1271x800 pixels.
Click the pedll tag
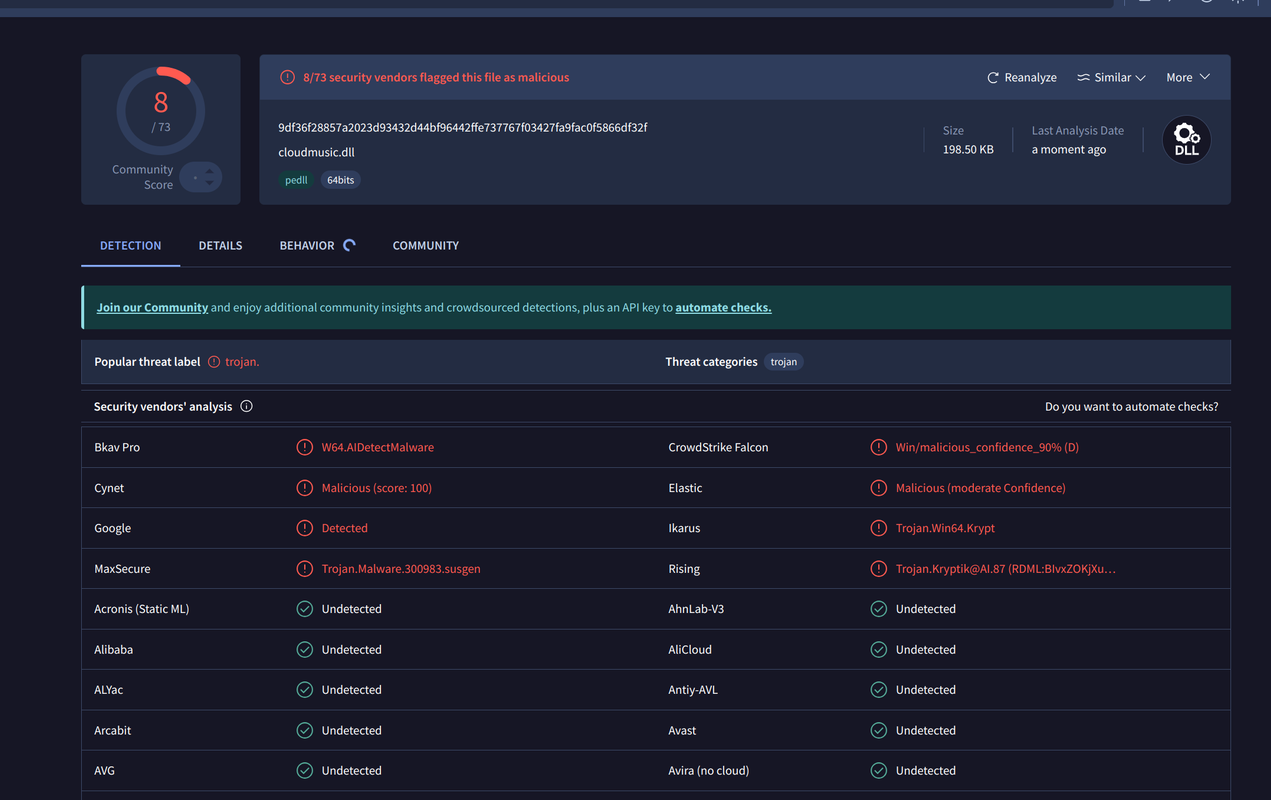(296, 180)
